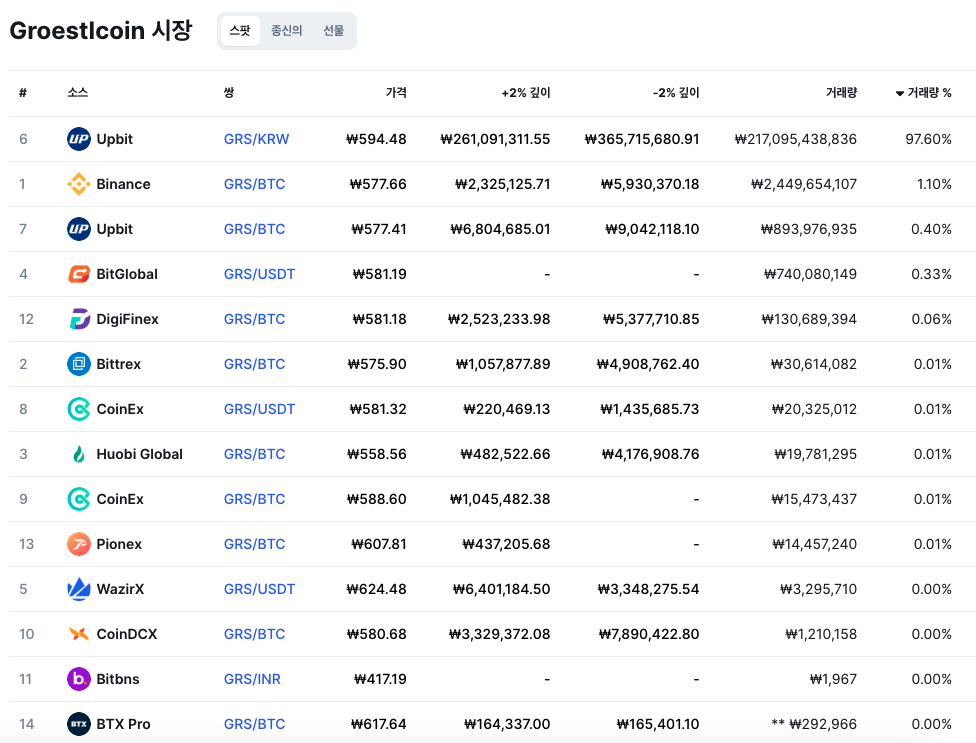This screenshot has width=976, height=743.
Task: Click the CoinEx logo in ₩588.60 row
Action: click(x=78, y=499)
